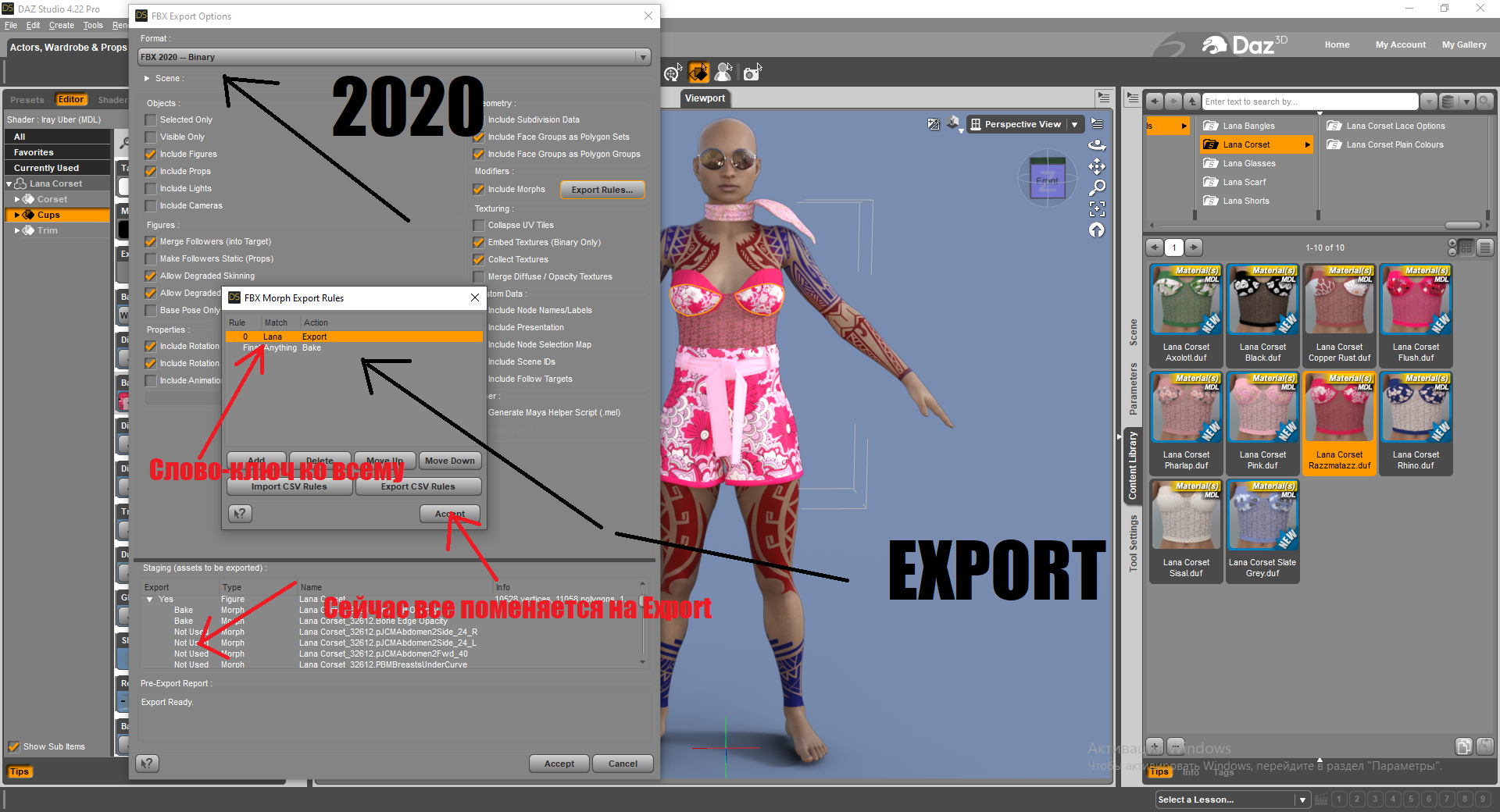
Task: Expand the Scene section triangle
Action: click(147, 79)
